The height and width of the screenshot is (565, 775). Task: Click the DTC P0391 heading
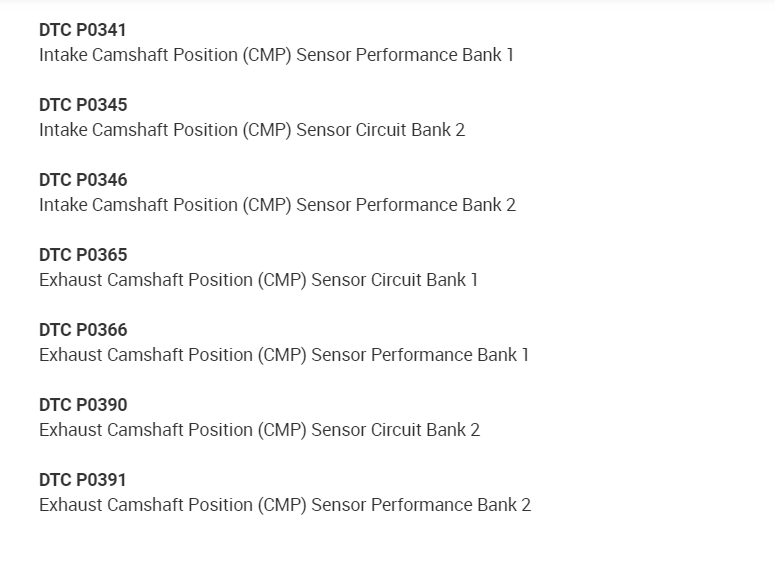83,480
